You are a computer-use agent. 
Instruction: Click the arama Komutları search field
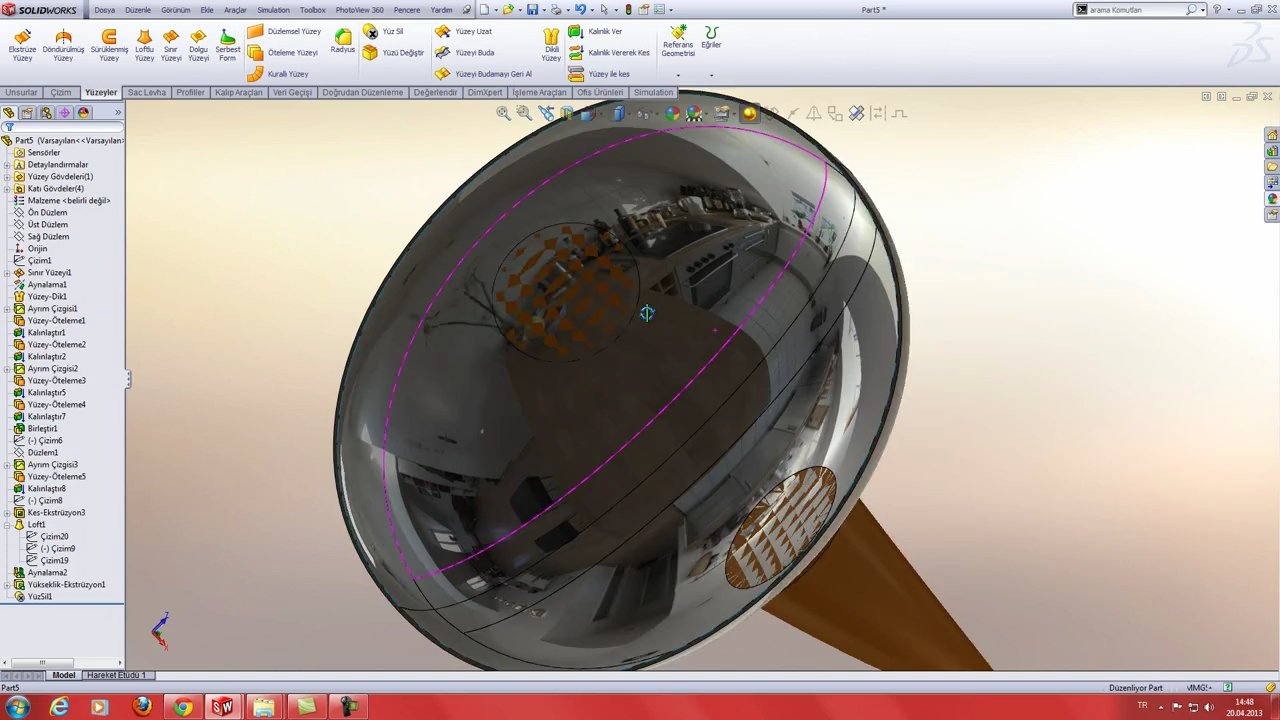pos(1138,10)
